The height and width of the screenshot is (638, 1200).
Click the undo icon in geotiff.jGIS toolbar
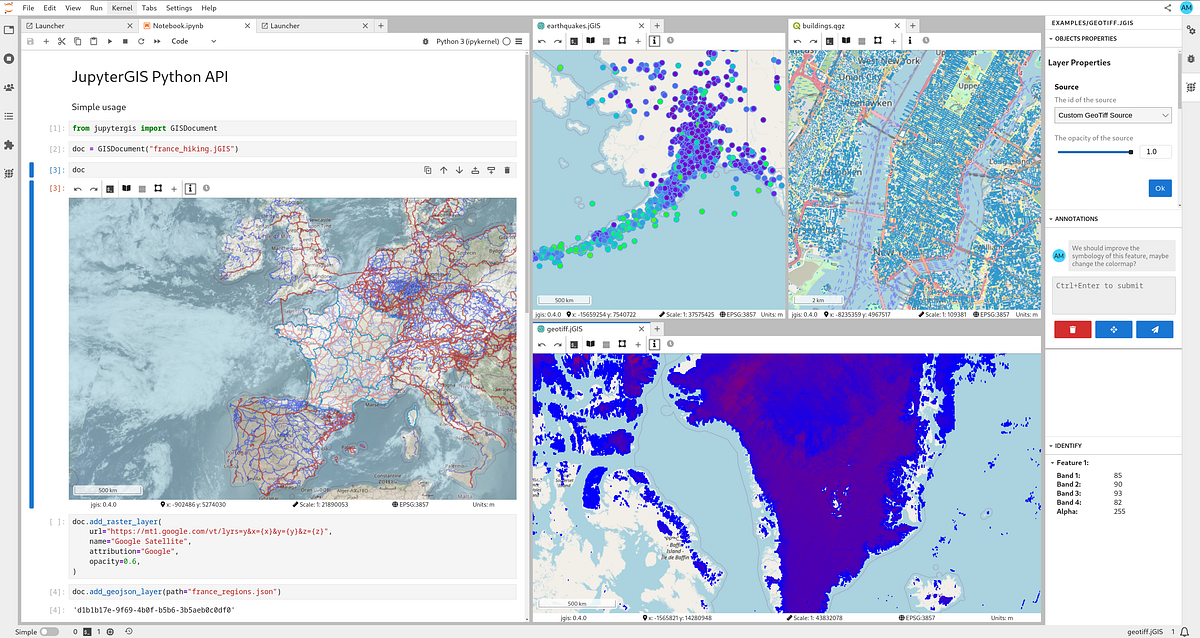coord(543,343)
